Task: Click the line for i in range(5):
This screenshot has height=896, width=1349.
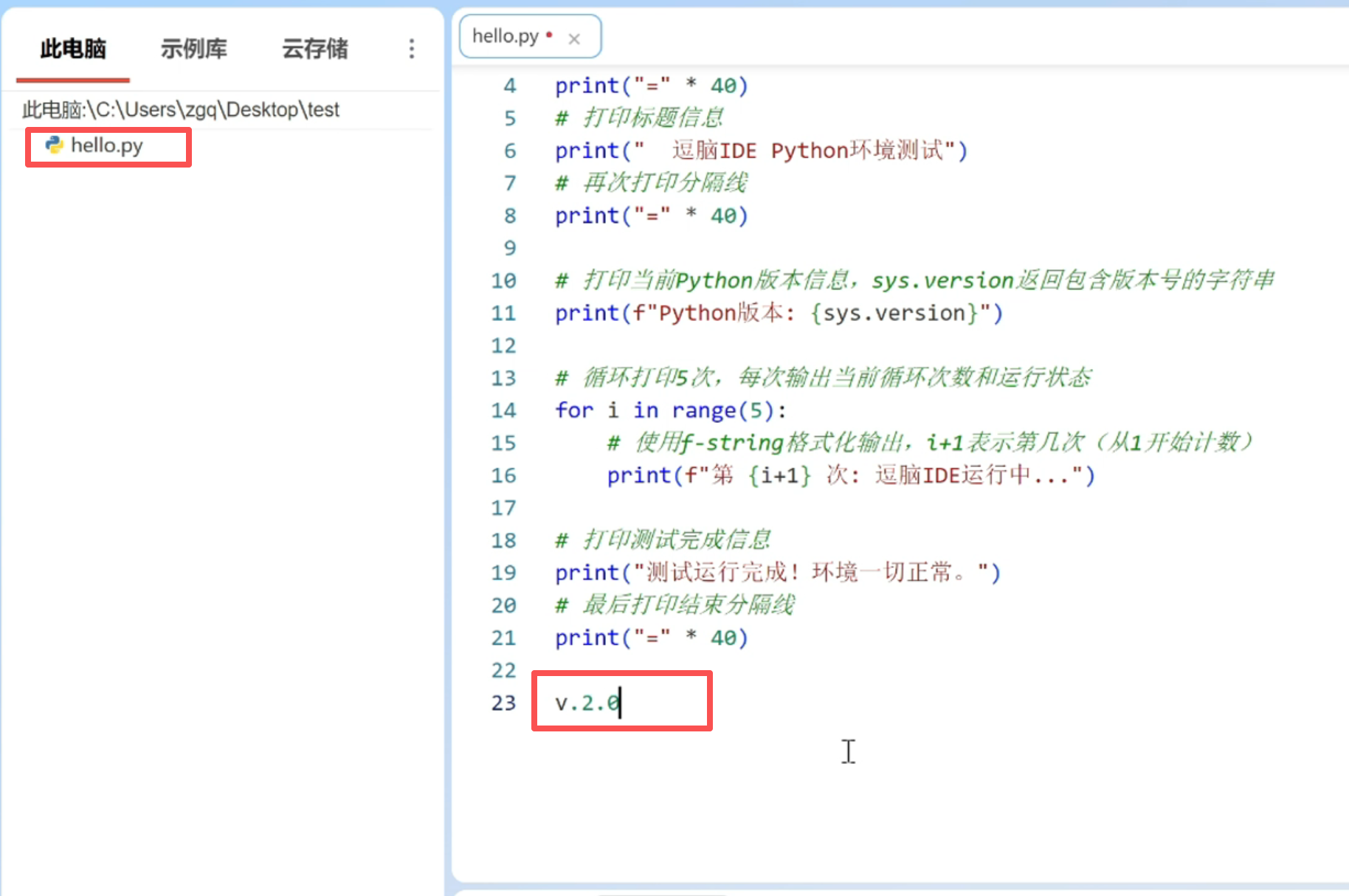Action: [x=671, y=410]
